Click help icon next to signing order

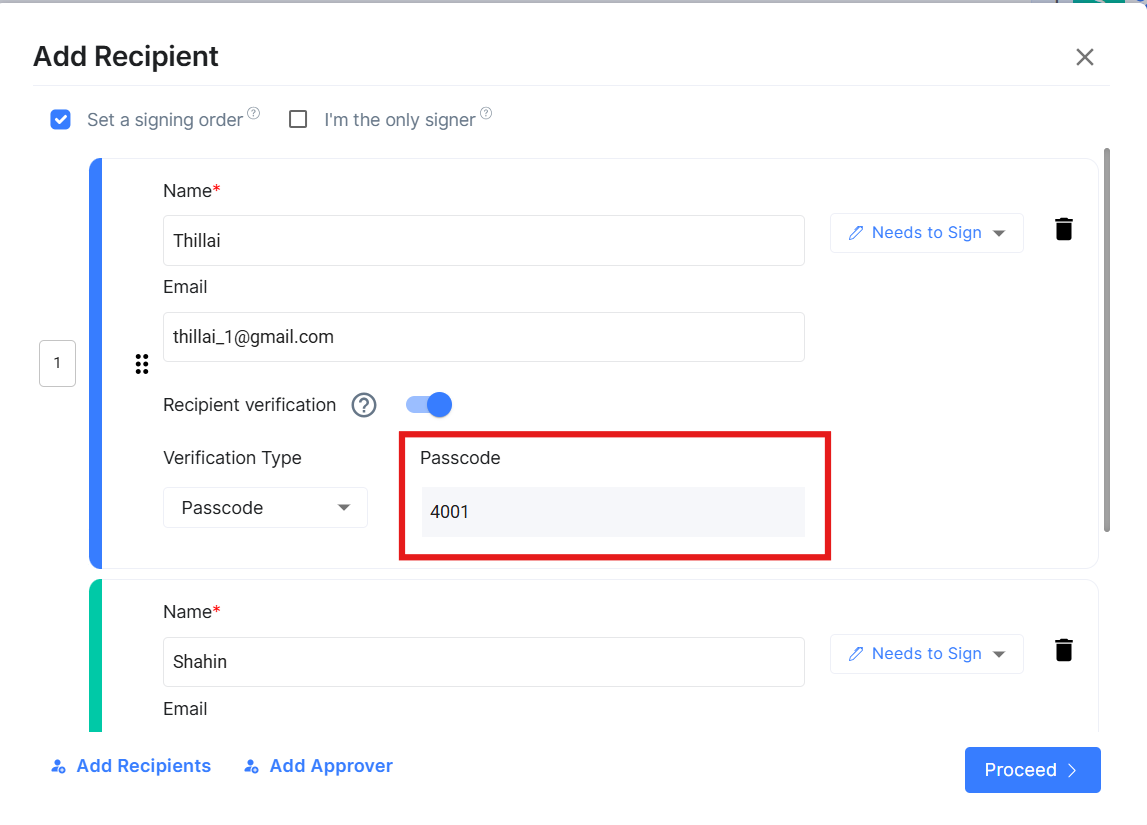tap(254, 114)
